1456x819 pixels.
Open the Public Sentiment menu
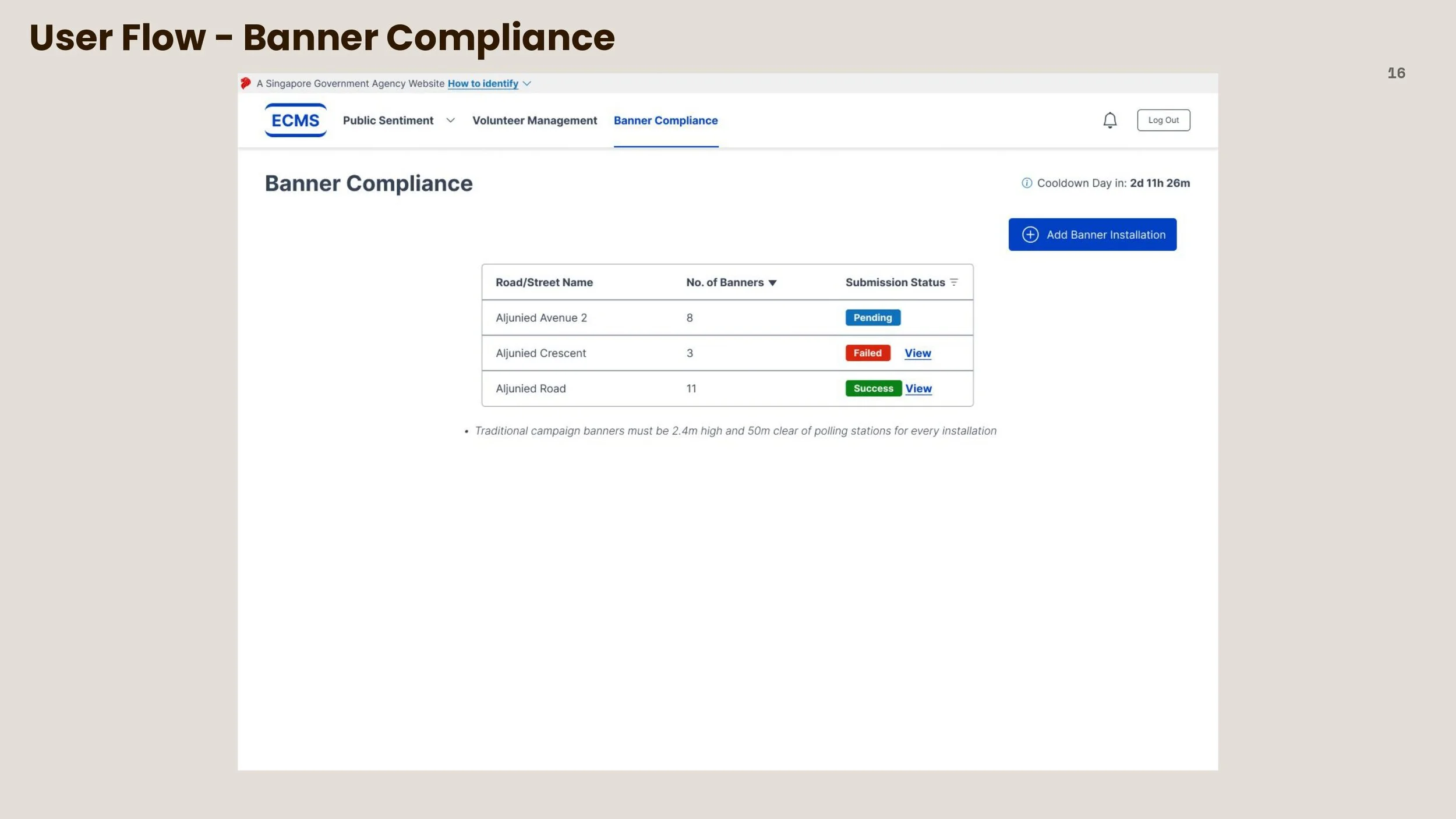click(388, 120)
